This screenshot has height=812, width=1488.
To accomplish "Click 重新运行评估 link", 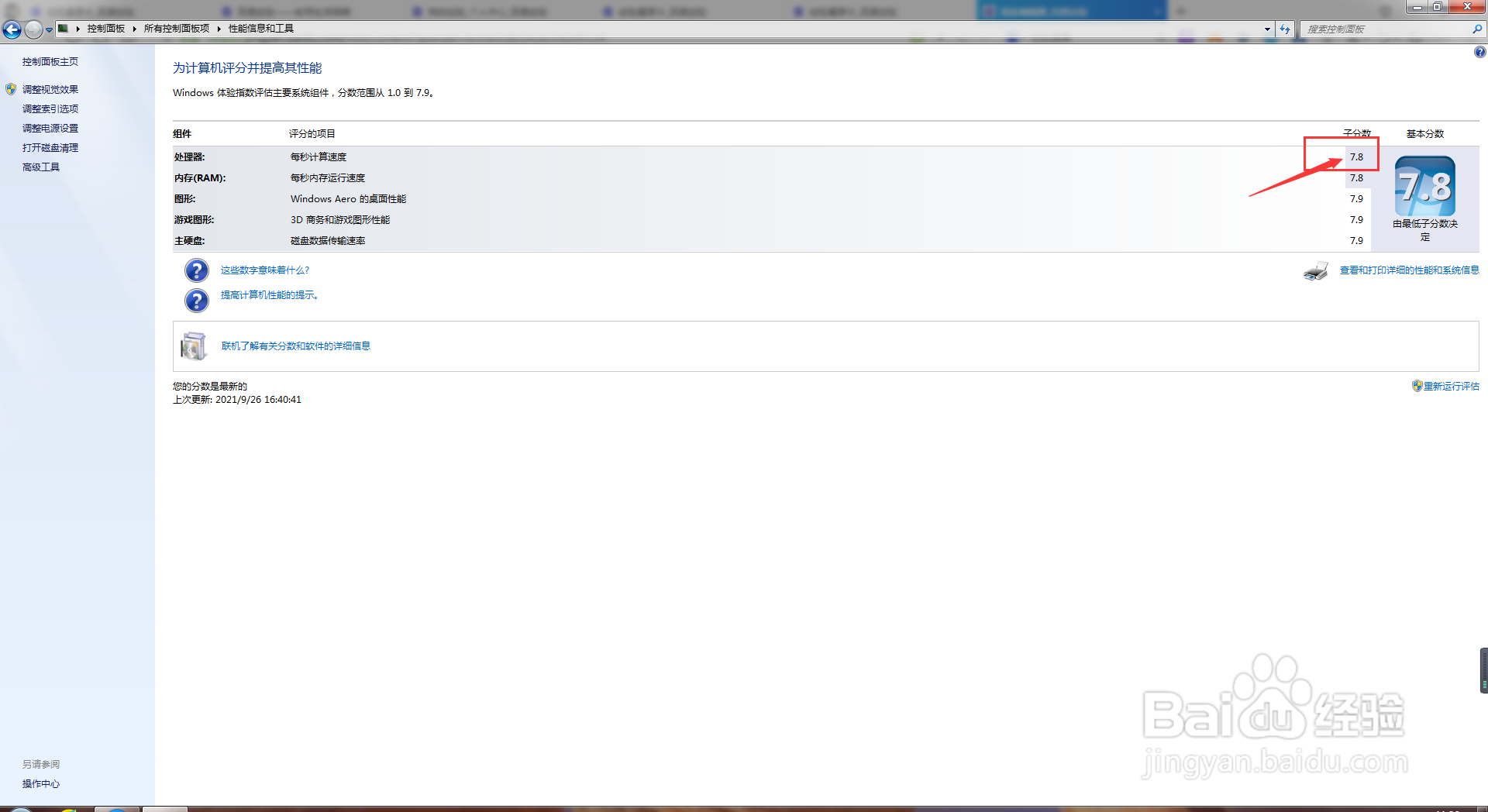I will [x=1452, y=387].
